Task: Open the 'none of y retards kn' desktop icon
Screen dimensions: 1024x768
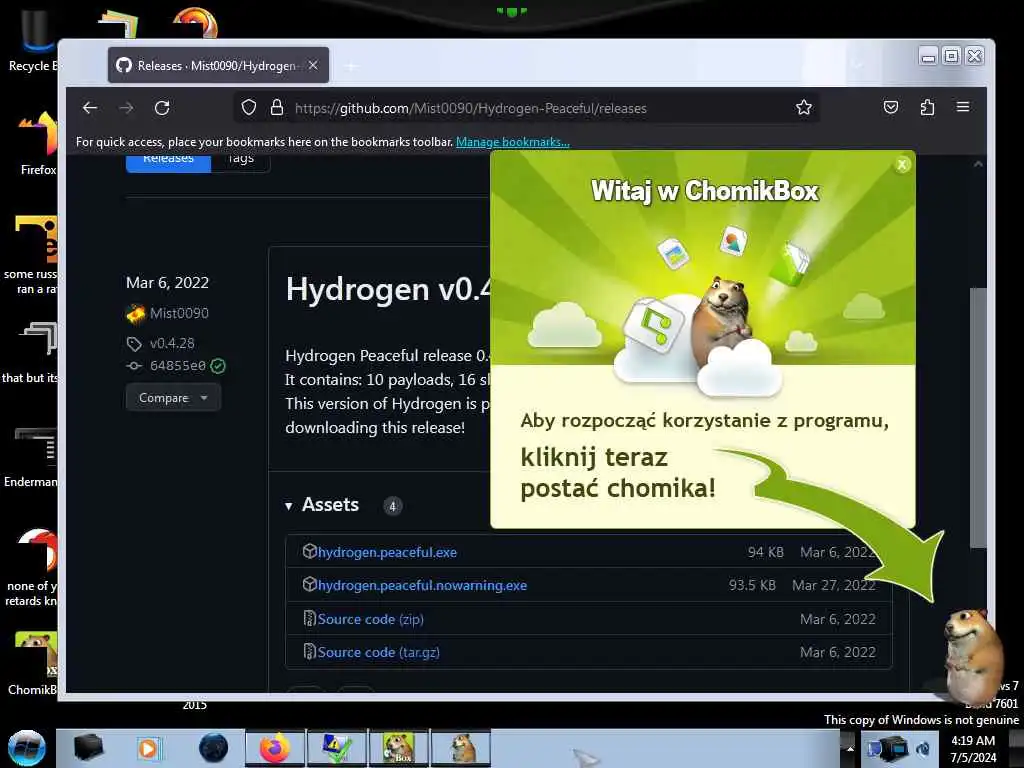Action: click(31, 568)
